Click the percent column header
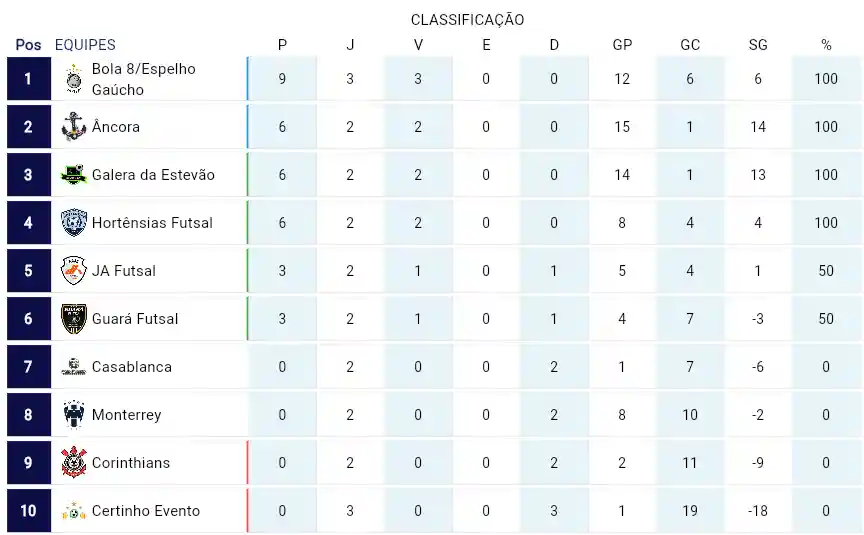The height and width of the screenshot is (535, 864). point(826,45)
